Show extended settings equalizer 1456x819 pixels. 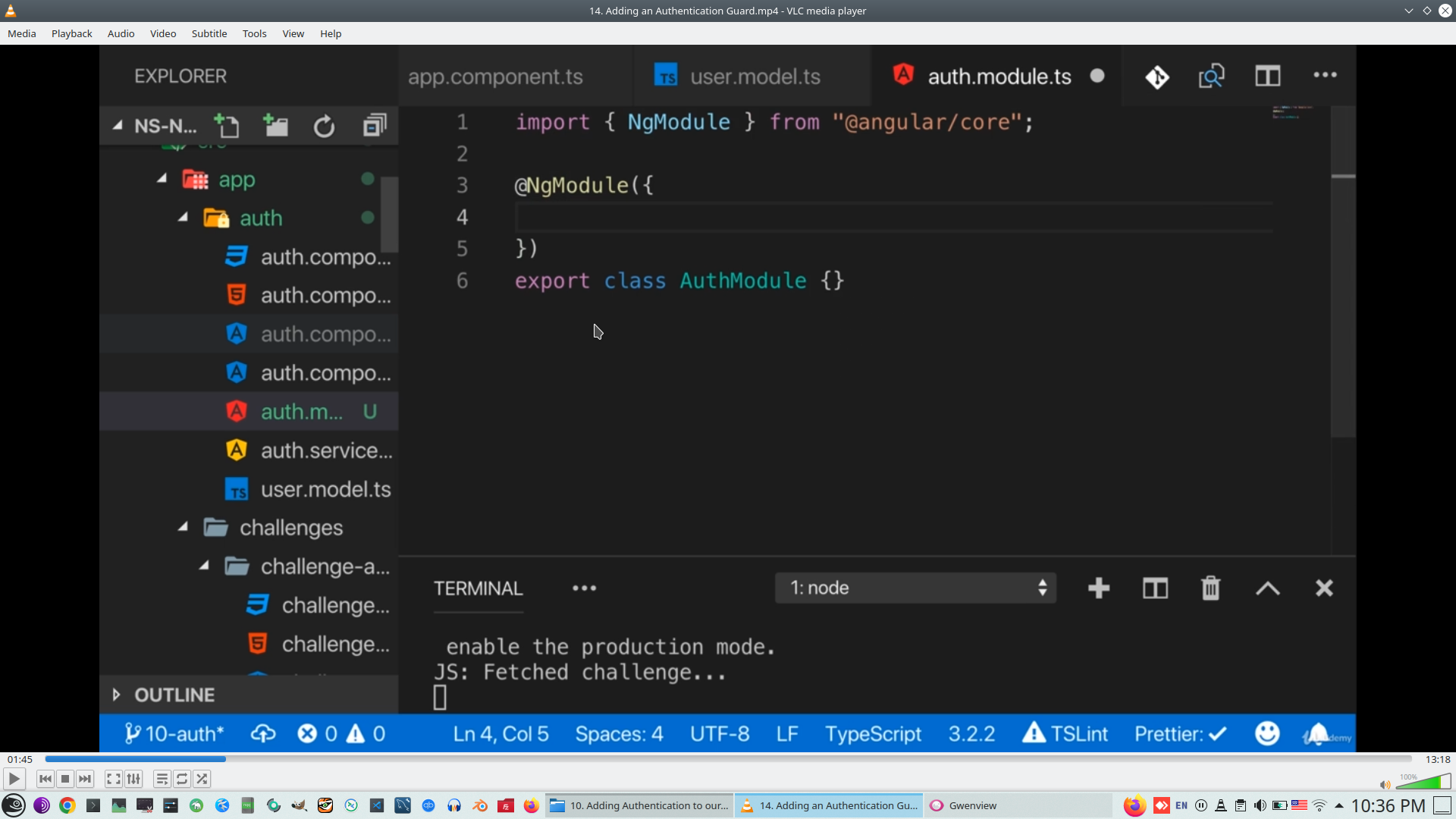(x=133, y=779)
